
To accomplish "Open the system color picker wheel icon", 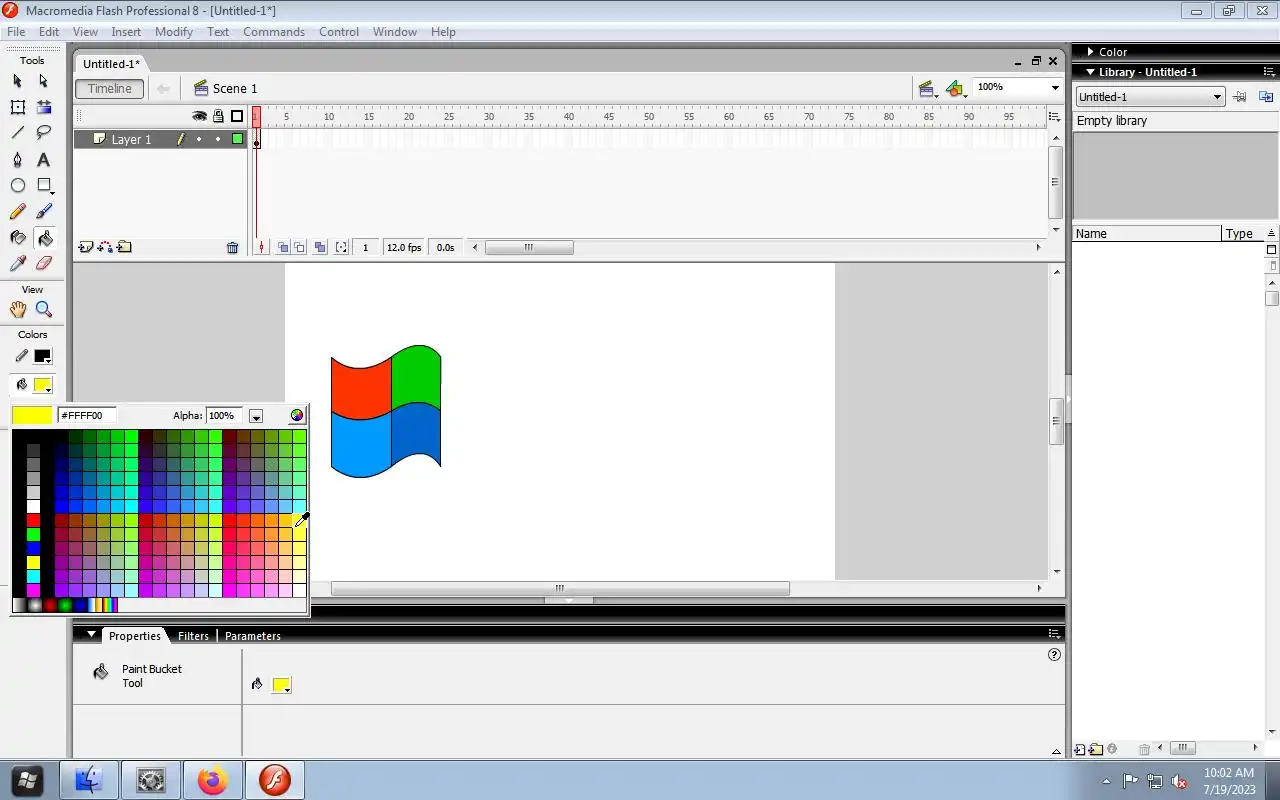I will click(297, 415).
